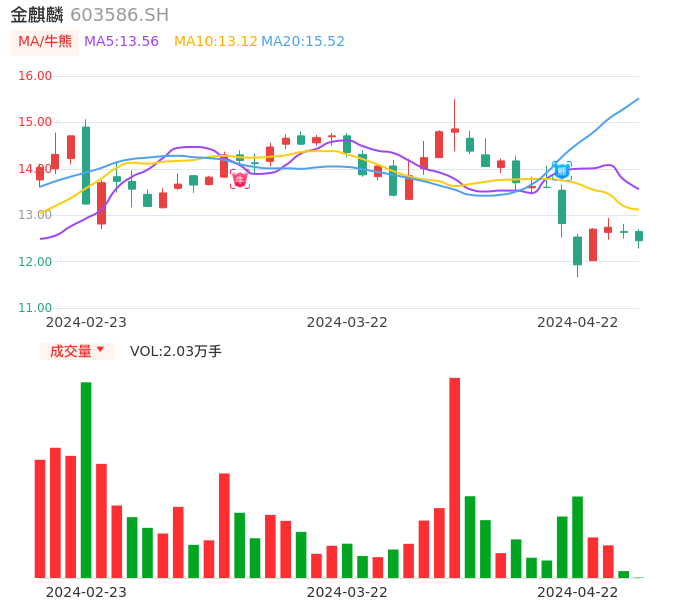
Task: Click the small red triangle beside 成交量
Action: point(100,350)
